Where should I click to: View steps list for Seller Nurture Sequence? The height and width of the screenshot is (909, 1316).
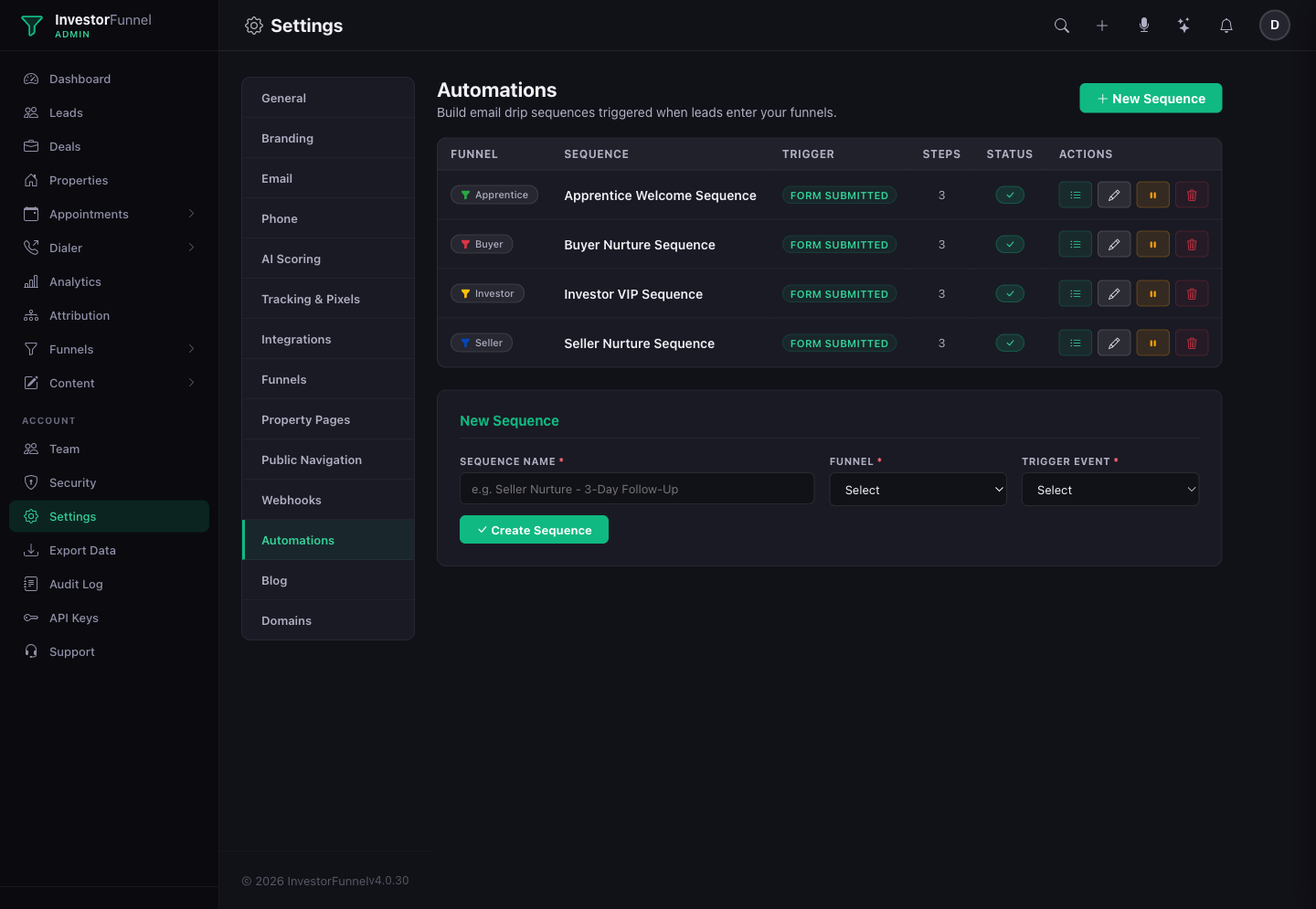[1076, 343]
